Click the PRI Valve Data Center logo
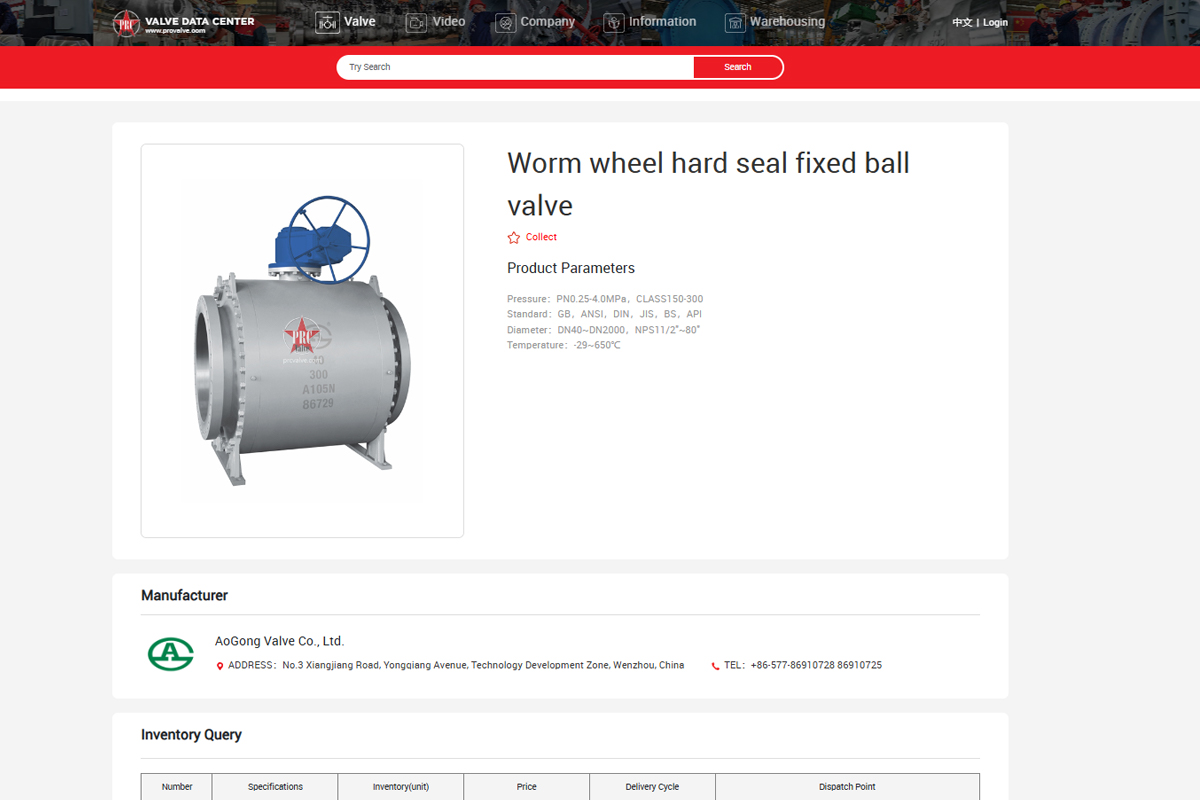This screenshot has height=800, width=1200. 183,23
